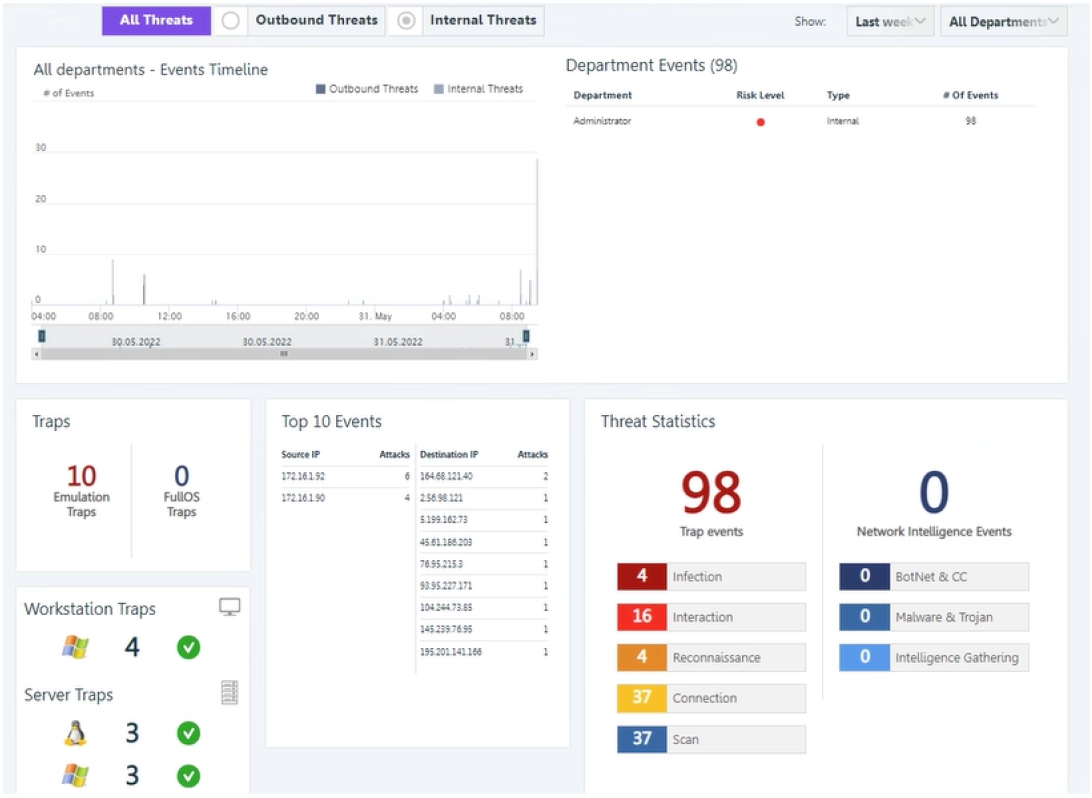Viewport: 1092px width, 798px height.
Task: Switch to the All Threats tab
Action: point(156,21)
